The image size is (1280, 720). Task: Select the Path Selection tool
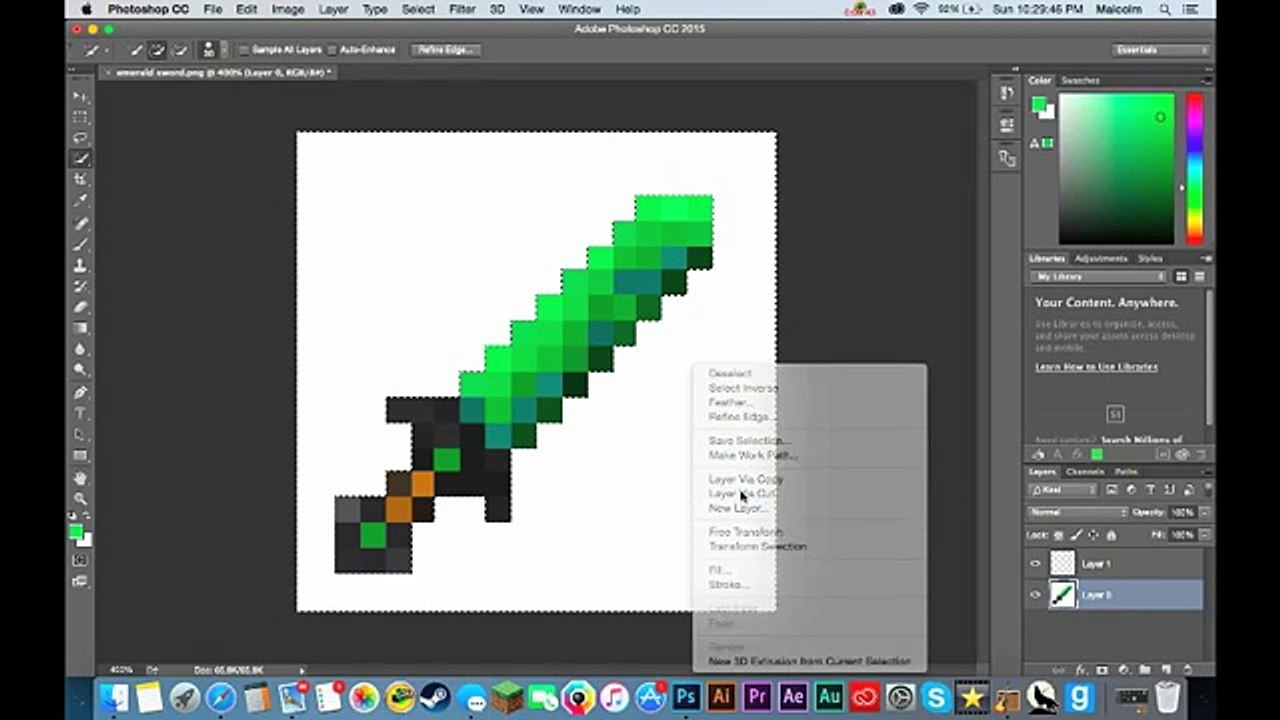coord(81,435)
